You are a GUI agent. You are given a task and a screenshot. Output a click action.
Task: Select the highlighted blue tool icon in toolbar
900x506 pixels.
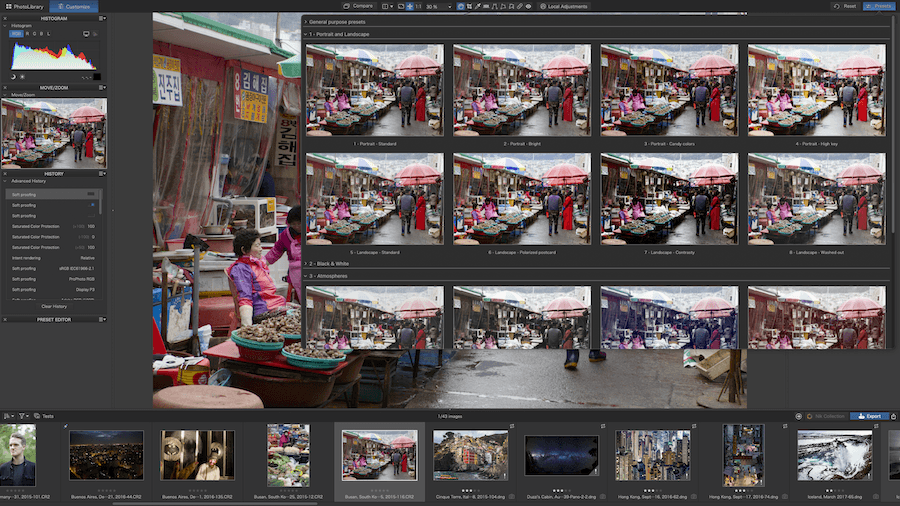461,6
